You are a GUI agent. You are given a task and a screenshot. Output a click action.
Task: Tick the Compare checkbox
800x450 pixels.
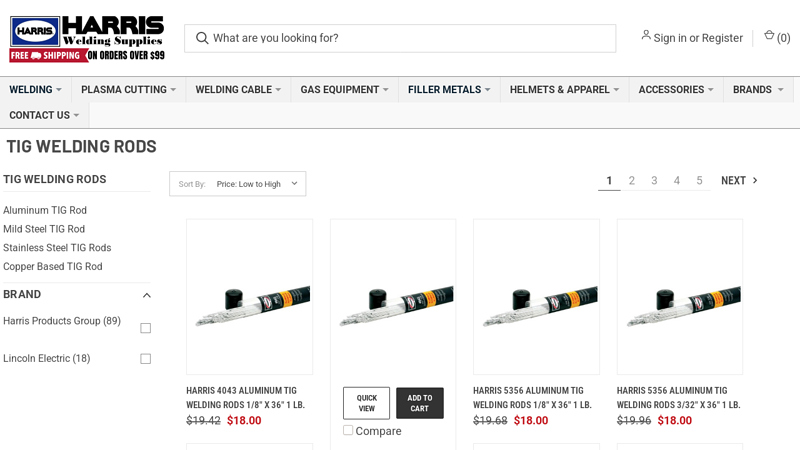point(348,430)
